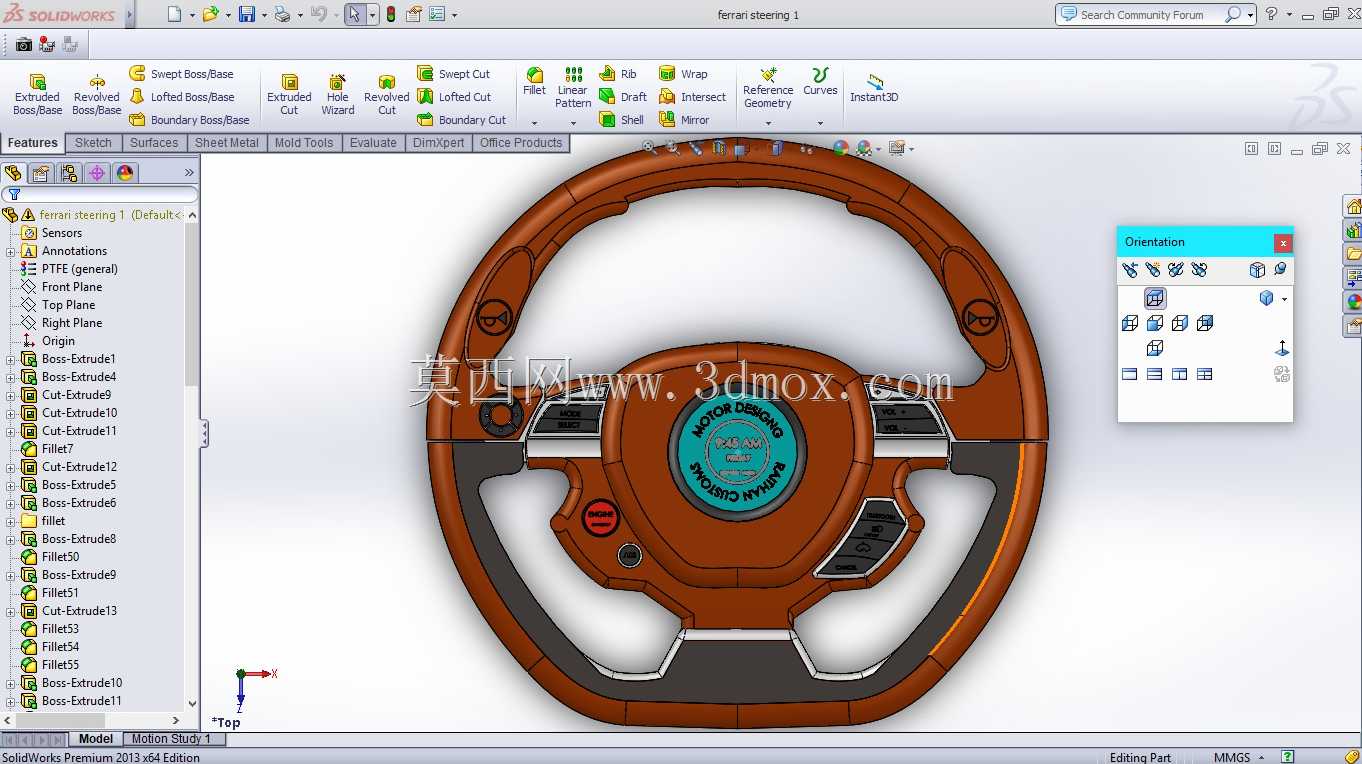Open the PropertyManager tab in left panel
This screenshot has width=1362, height=764.
click(41, 173)
